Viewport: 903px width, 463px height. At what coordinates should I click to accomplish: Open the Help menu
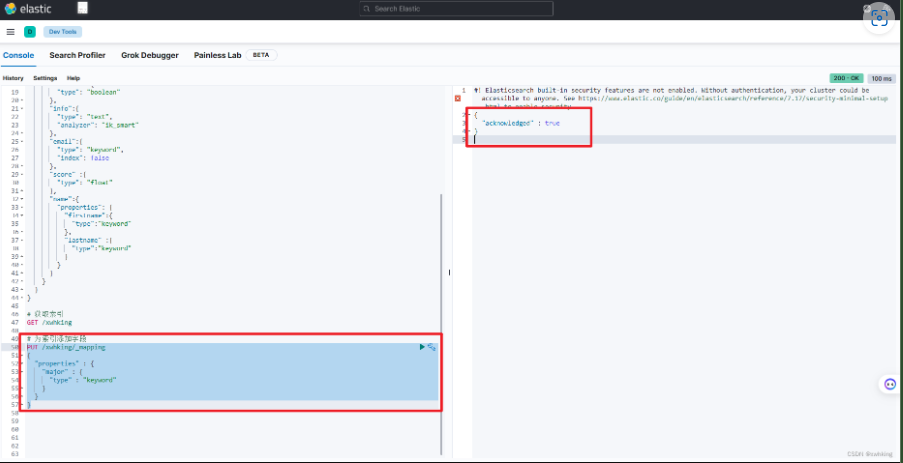coord(73,78)
